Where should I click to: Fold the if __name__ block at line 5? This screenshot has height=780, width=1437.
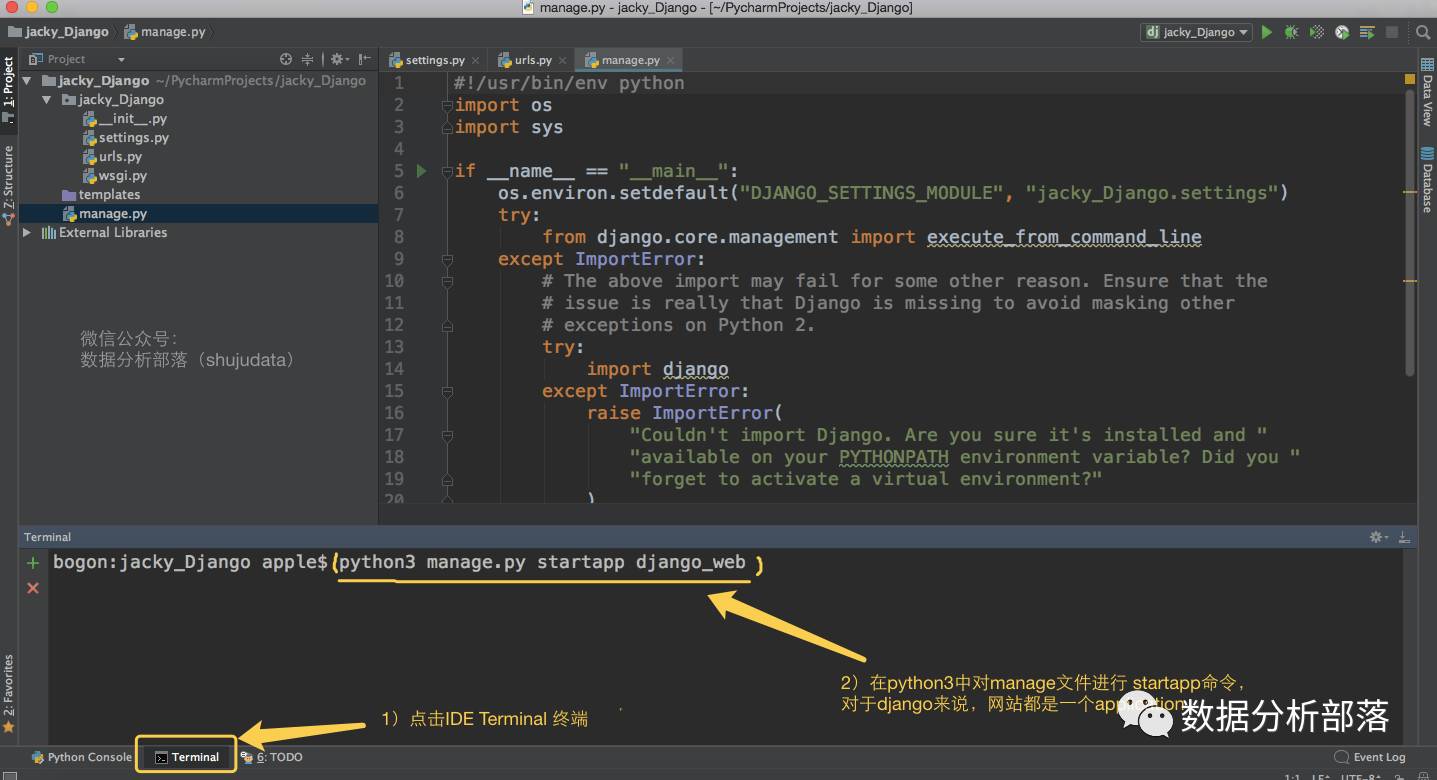[447, 171]
